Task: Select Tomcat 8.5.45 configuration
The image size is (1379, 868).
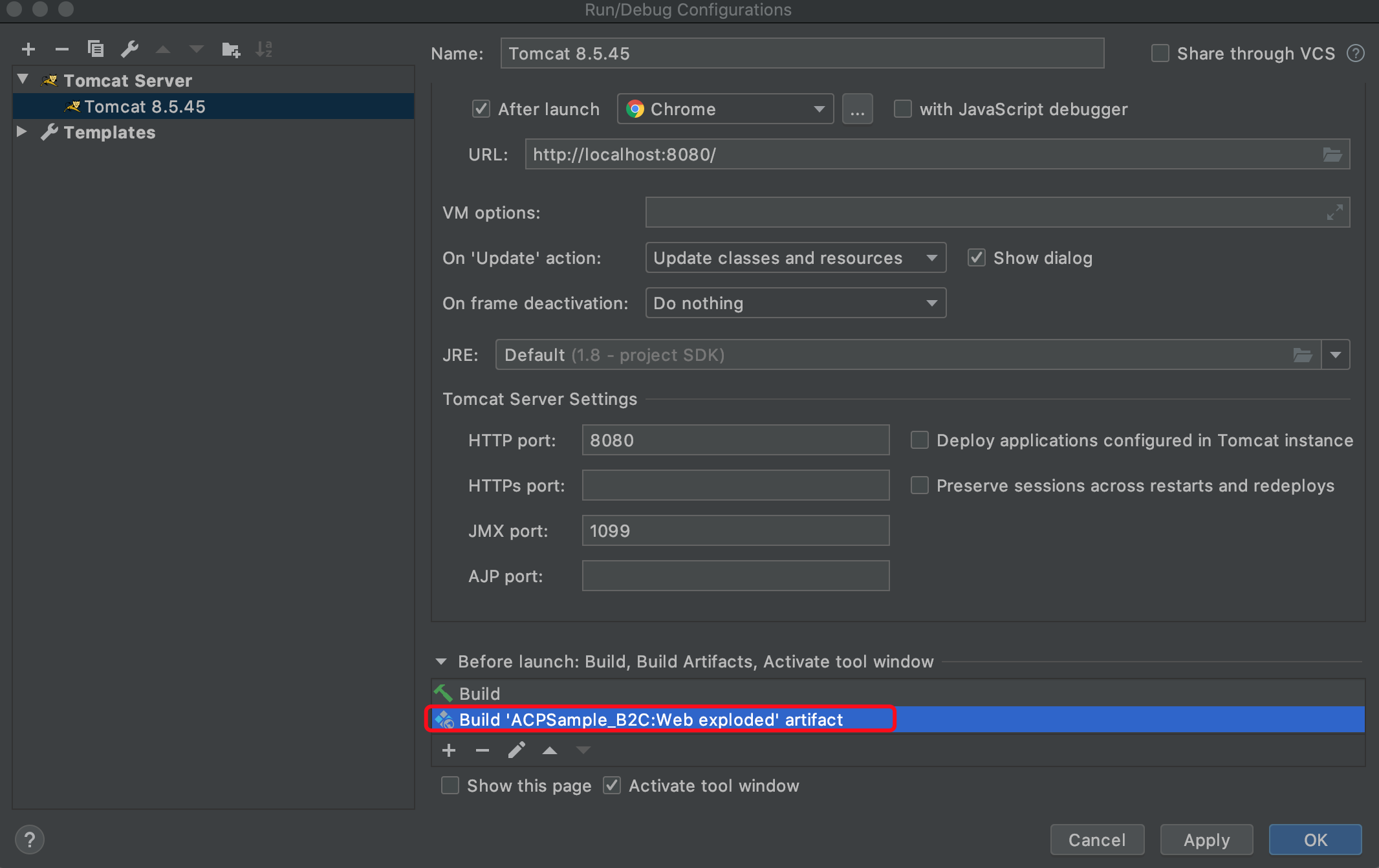Action: [x=213, y=106]
